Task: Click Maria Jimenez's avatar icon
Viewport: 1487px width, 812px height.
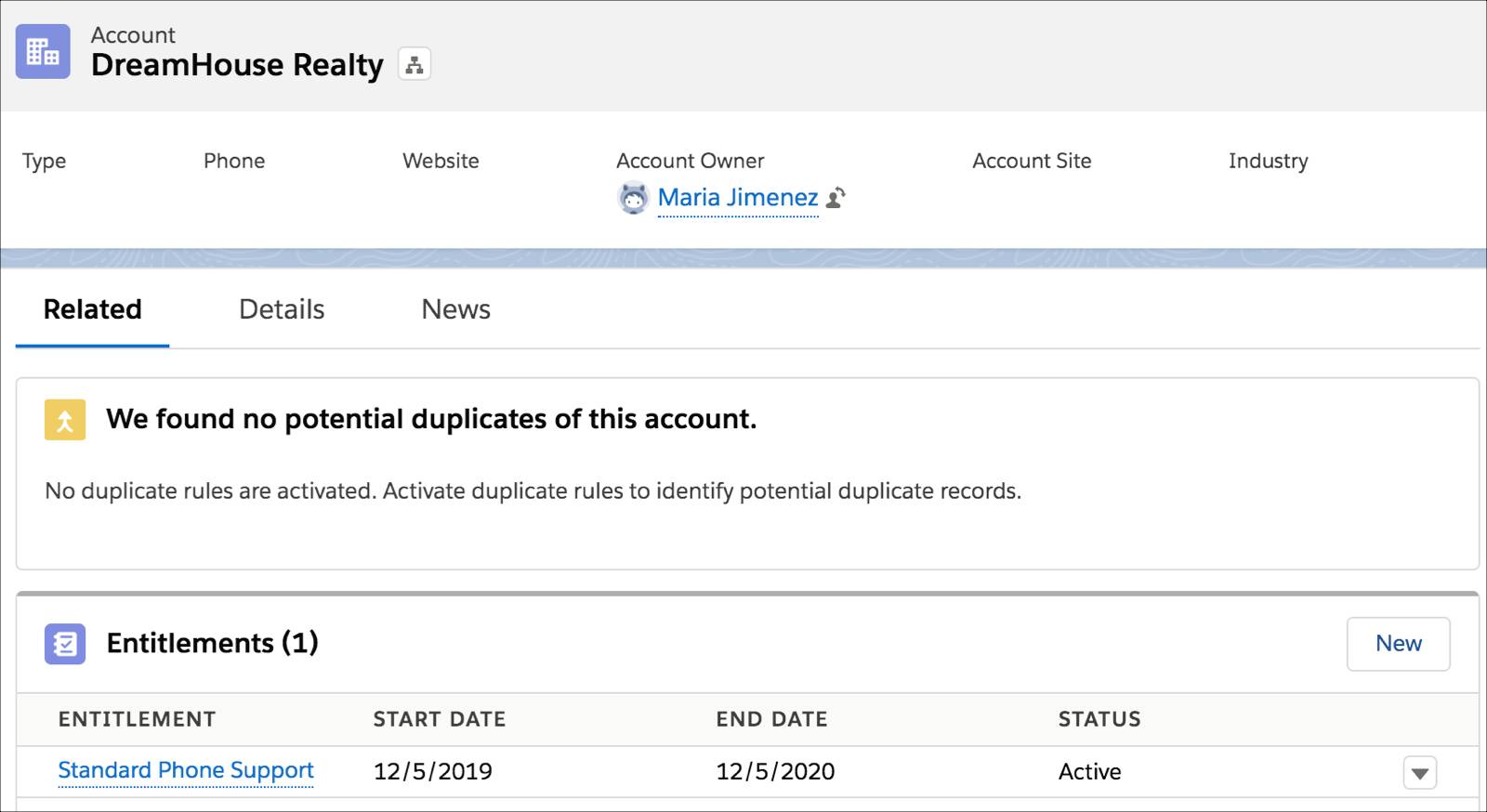Action: click(633, 198)
